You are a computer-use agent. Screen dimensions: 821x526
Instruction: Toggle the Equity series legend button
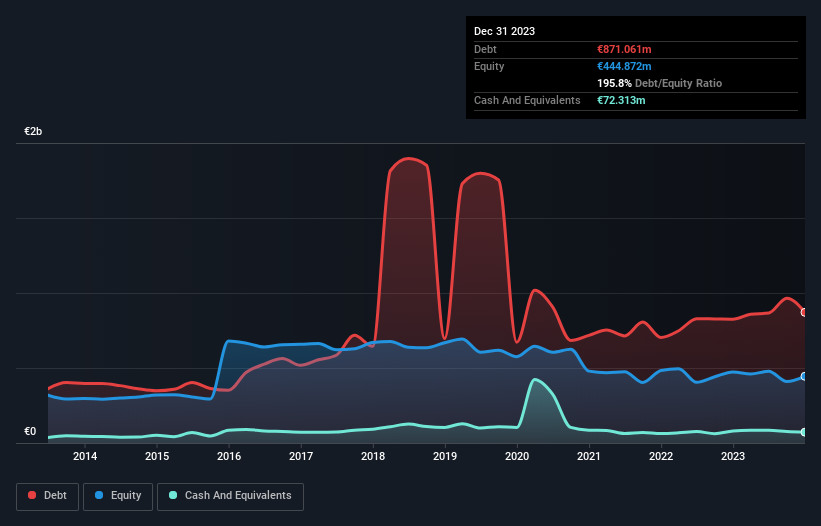click(x=118, y=496)
